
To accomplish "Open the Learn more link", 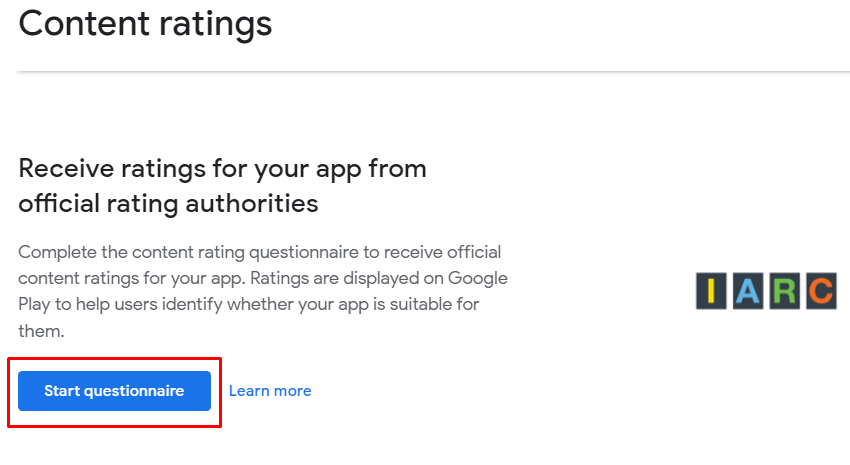I will coord(270,391).
